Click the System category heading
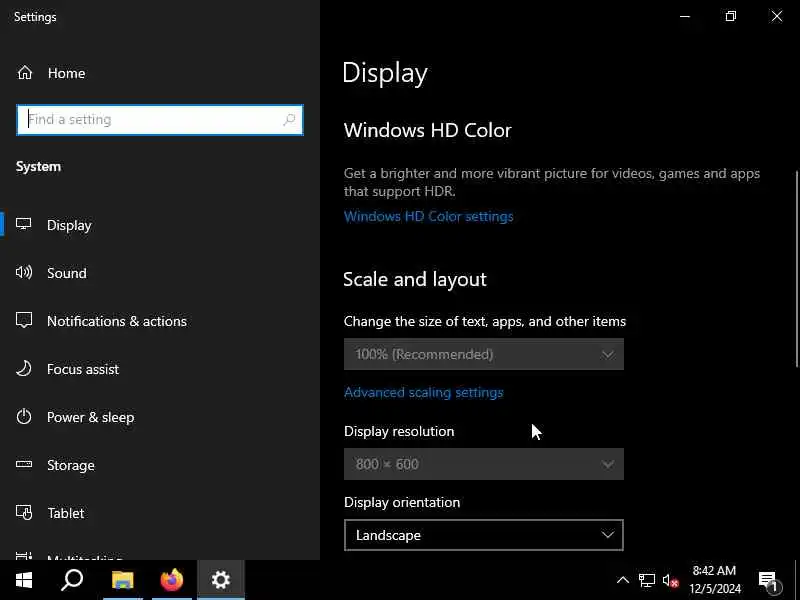800x600 pixels. coord(38,166)
